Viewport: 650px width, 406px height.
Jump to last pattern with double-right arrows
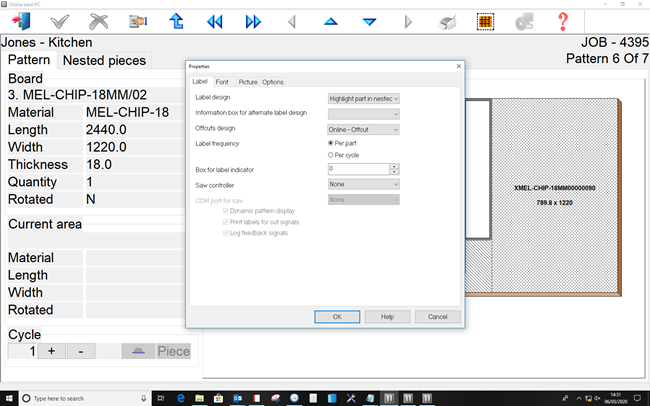[x=253, y=21]
